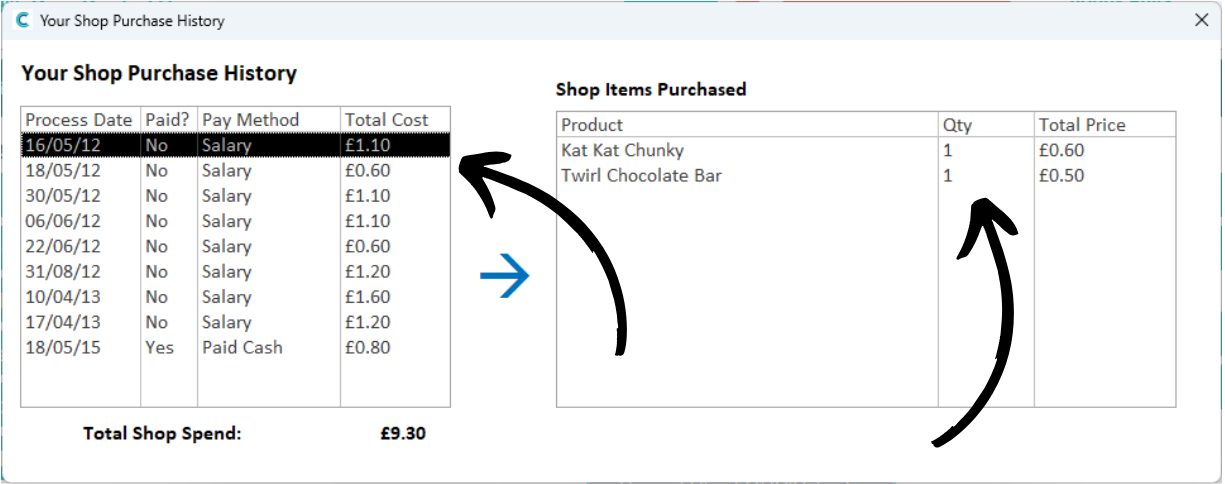Select the 31/08/12 purchase row
1225x484 pixels.
click(236, 272)
